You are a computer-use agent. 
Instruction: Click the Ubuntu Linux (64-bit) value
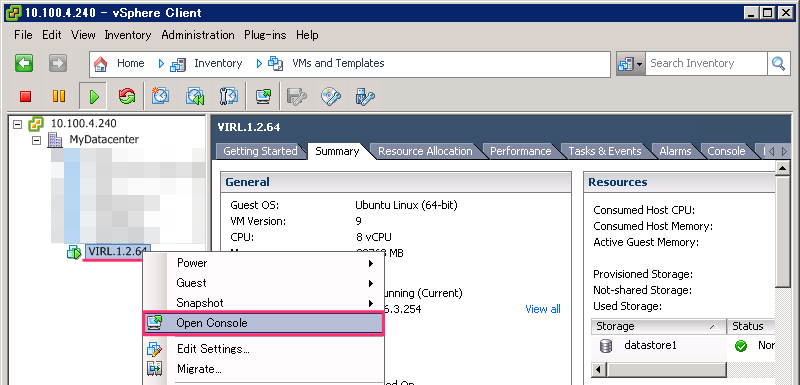(x=406, y=206)
